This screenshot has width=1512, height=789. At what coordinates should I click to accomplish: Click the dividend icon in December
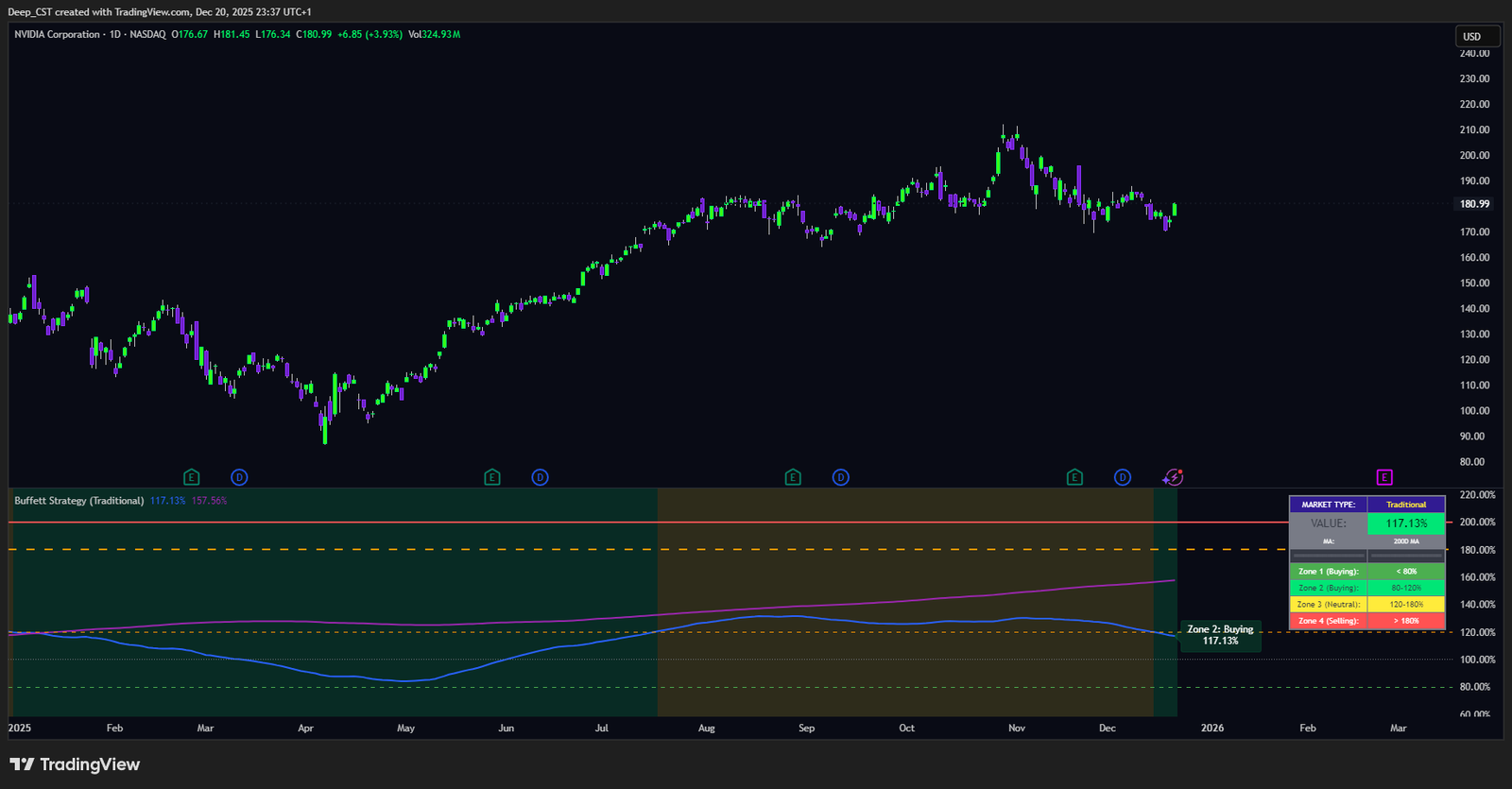click(x=1123, y=477)
